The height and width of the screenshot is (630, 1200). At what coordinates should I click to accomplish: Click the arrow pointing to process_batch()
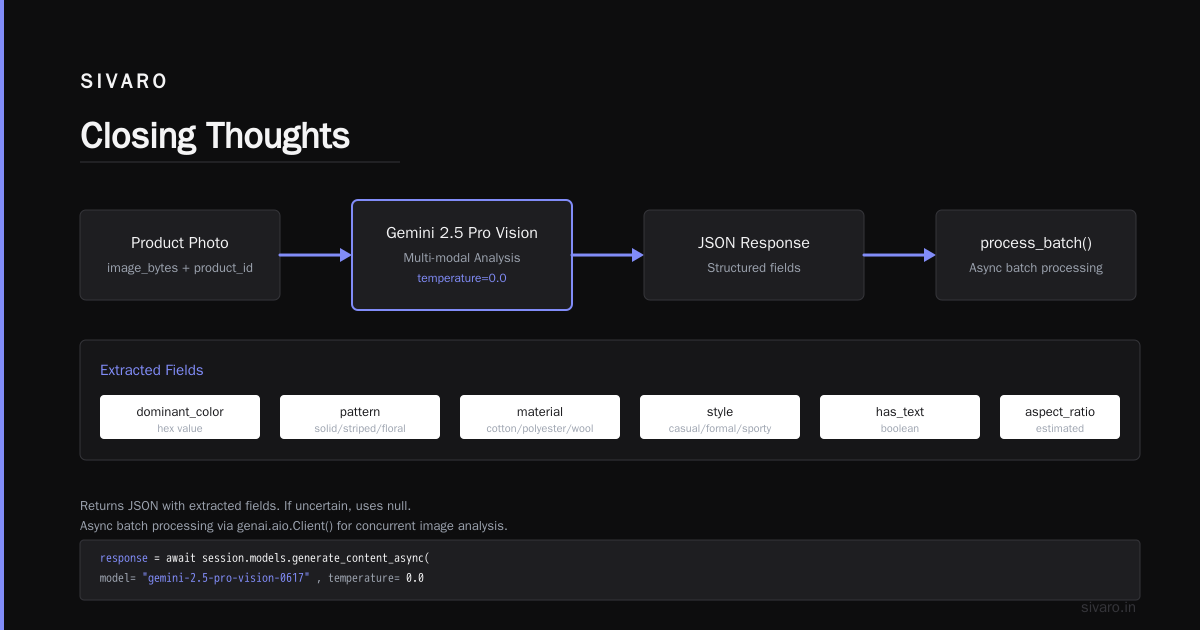[x=900, y=255]
